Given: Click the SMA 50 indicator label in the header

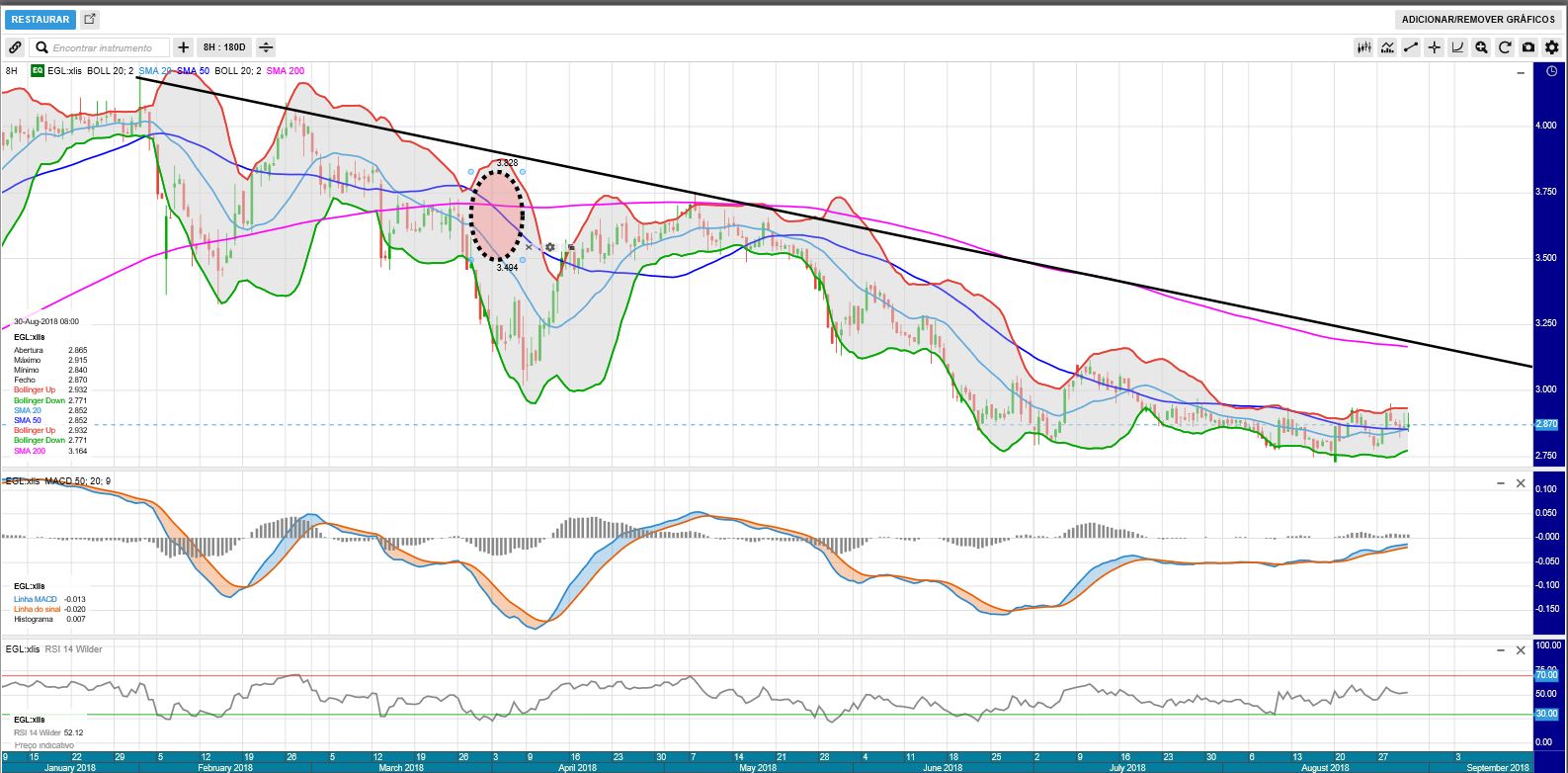Looking at the screenshot, I should click(x=194, y=71).
